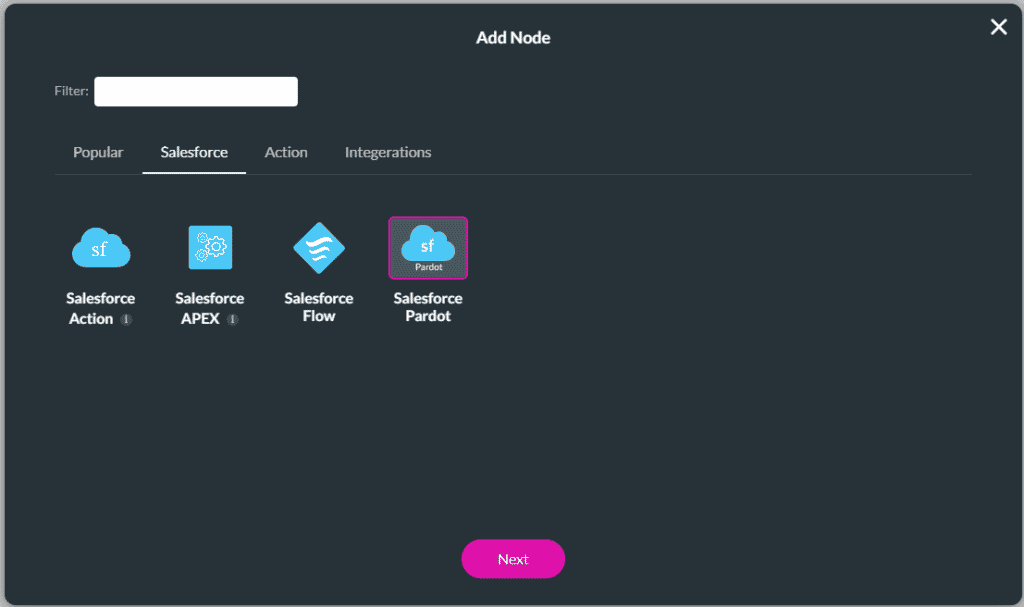The image size is (1024, 607).
Task: Switch to the Action tab
Action: click(286, 152)
